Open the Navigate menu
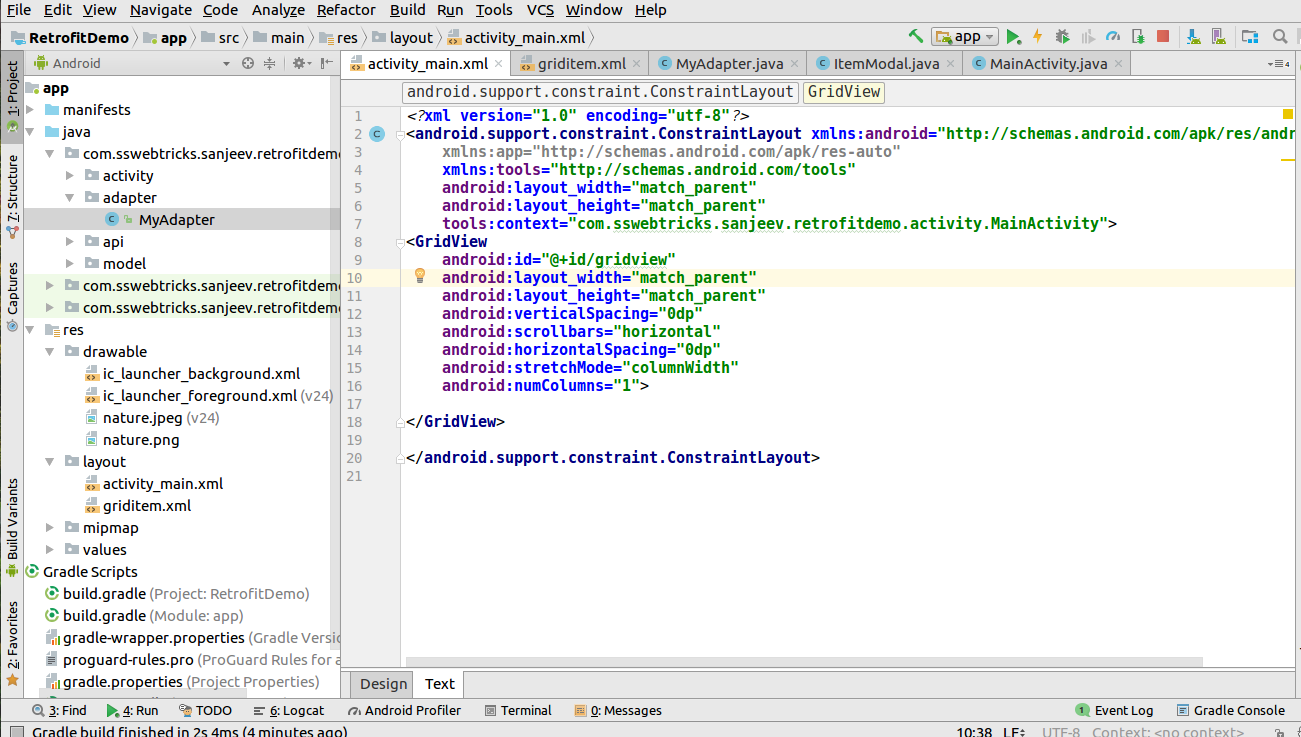Screen dimensions: 1301x737 (x=161, y=10)
